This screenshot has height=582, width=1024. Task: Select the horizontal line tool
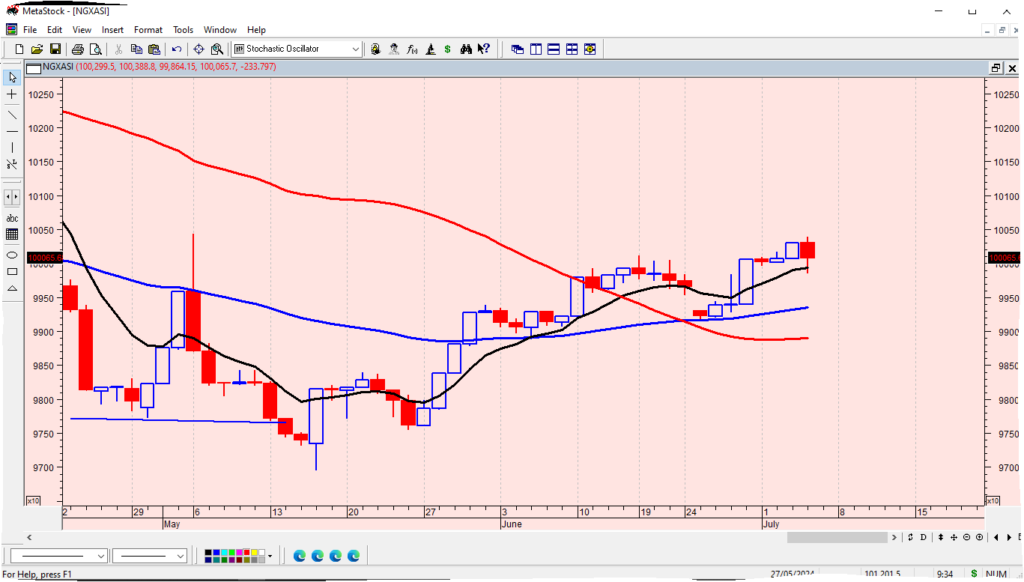pos(12,131)
